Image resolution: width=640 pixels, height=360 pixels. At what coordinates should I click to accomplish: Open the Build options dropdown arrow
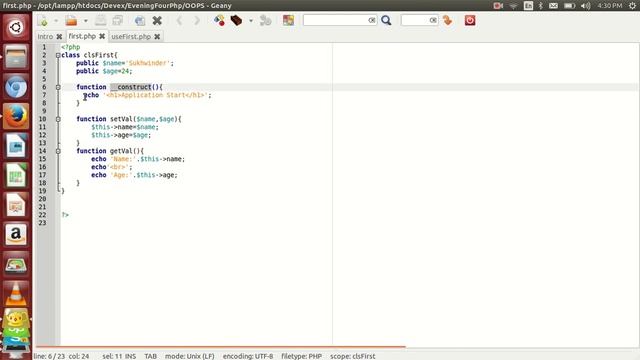[x=251, y=21]
